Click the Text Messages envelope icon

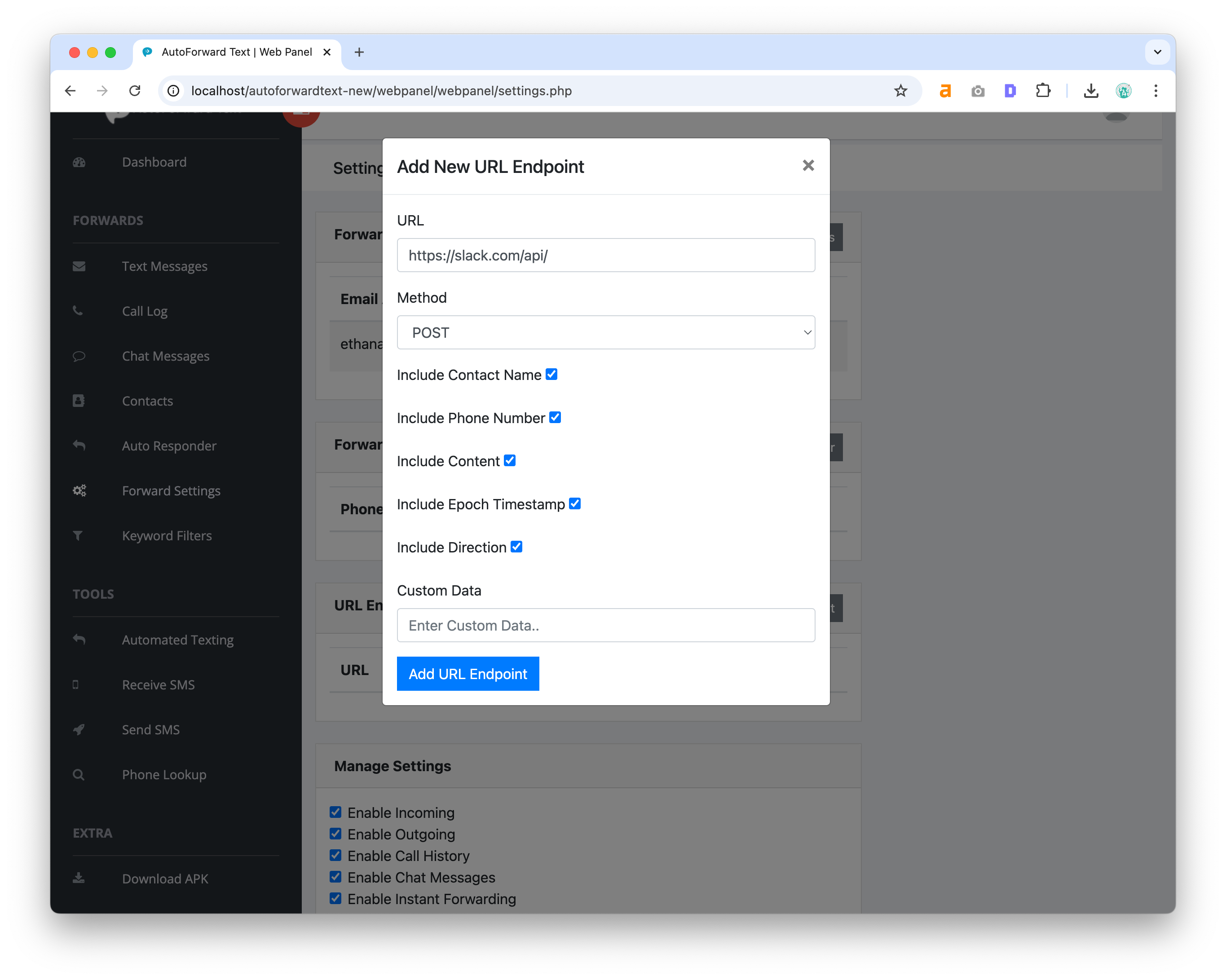click(79, 266)
